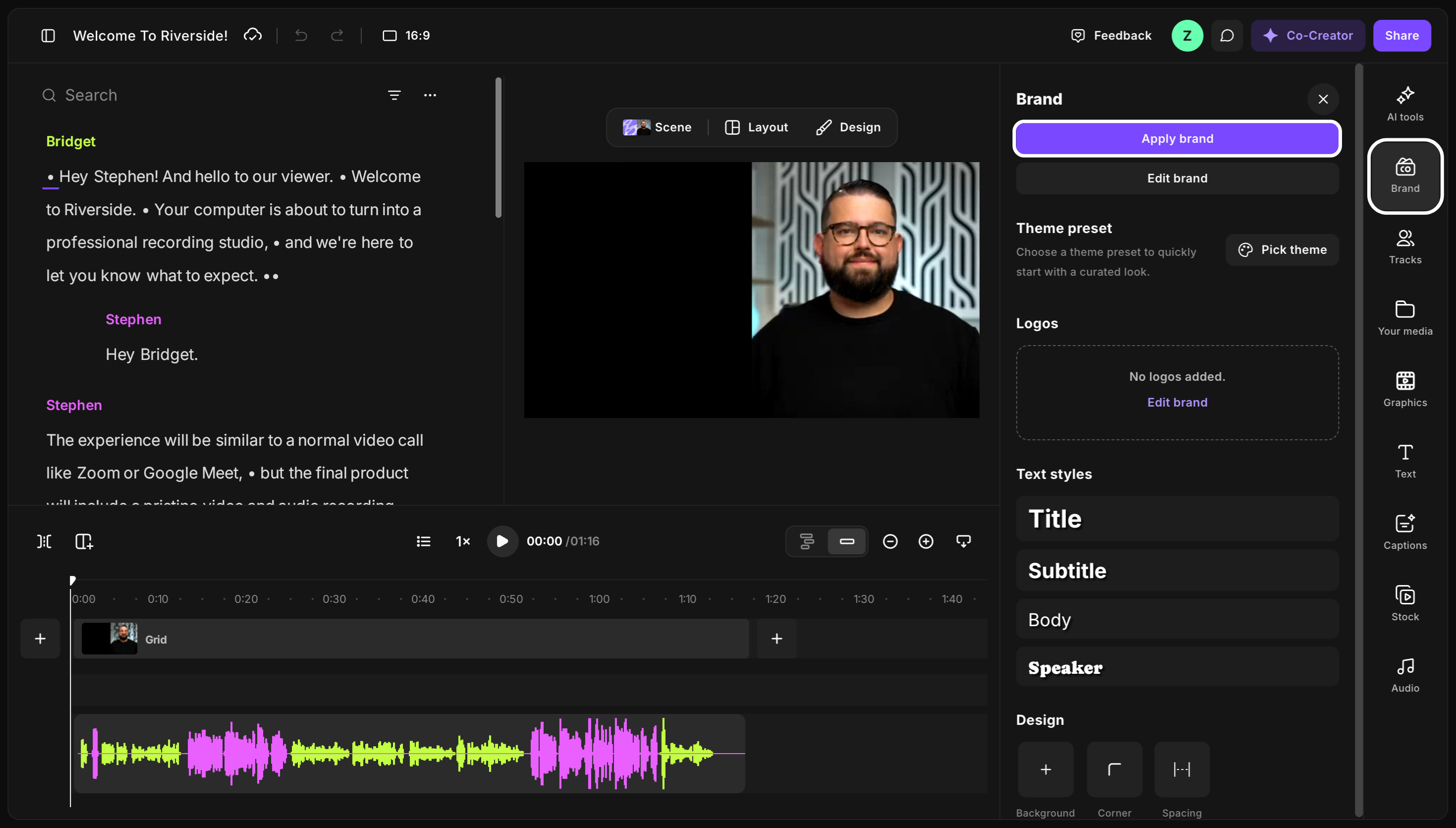This screenshot has width=1456, height=828.
Task: Undo the last action
Action: pyautogui.click(x=301, y=36)
